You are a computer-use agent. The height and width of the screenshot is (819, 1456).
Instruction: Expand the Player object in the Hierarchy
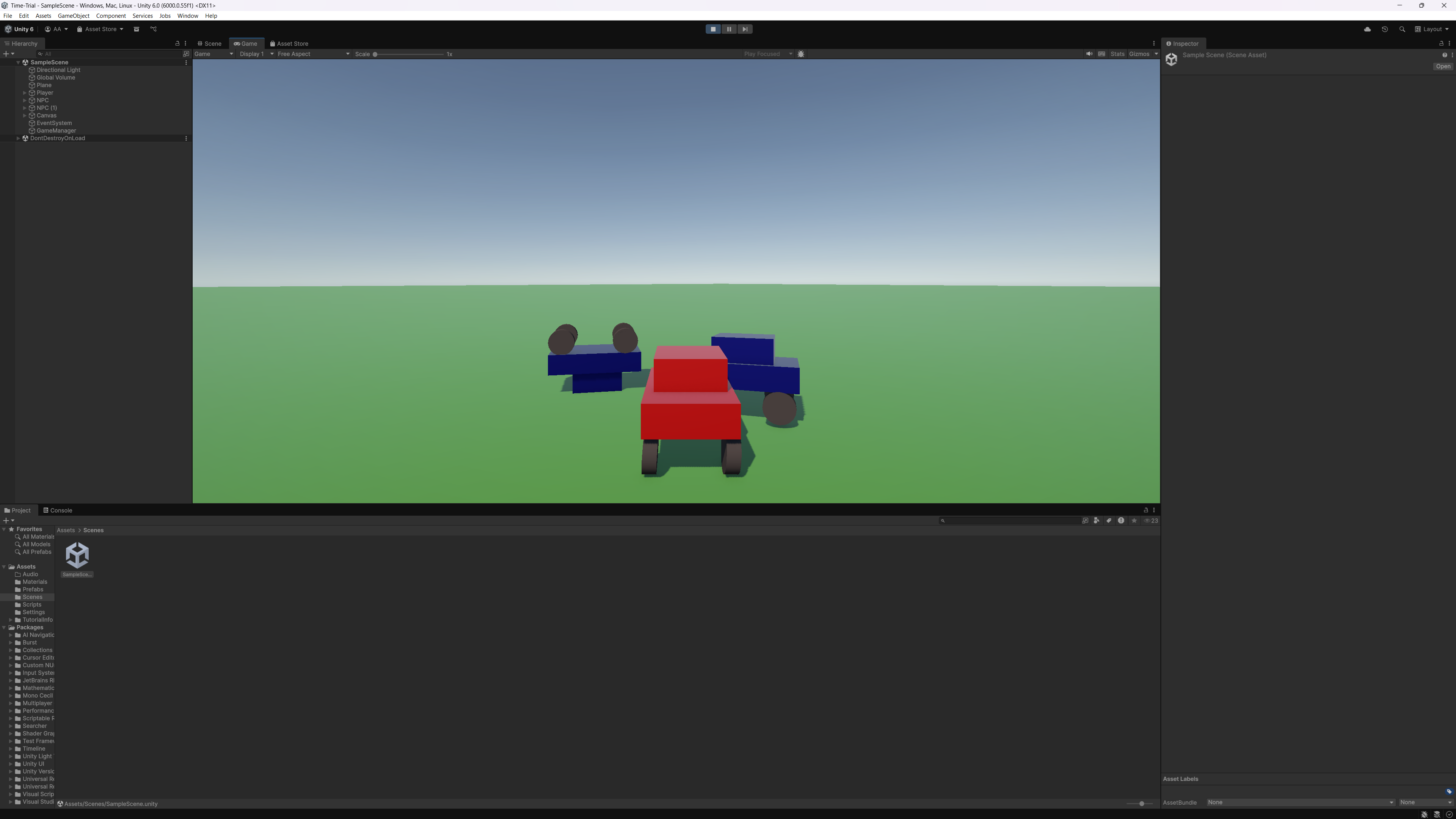tap(25, 93)
